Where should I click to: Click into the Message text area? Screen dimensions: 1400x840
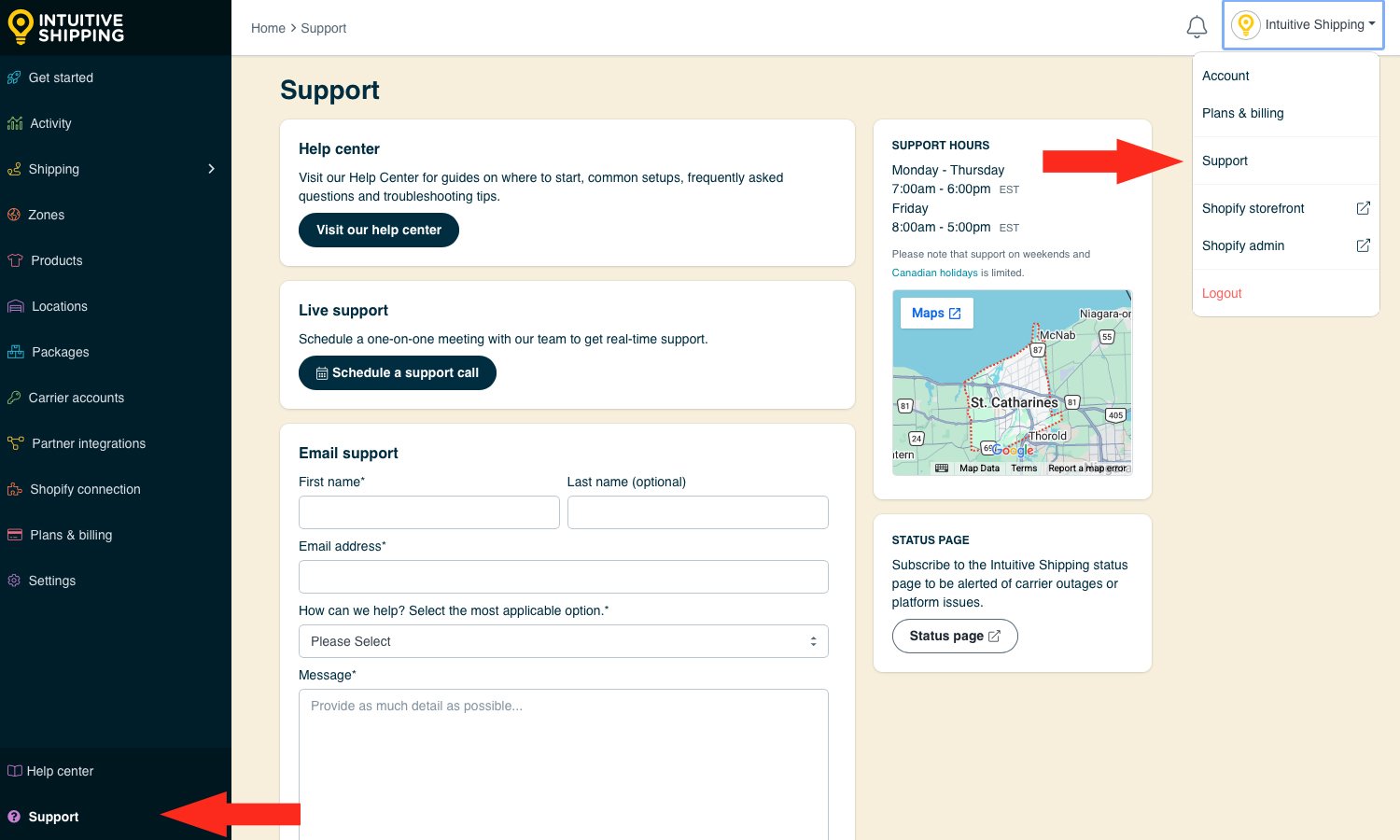tap(564, 764)
